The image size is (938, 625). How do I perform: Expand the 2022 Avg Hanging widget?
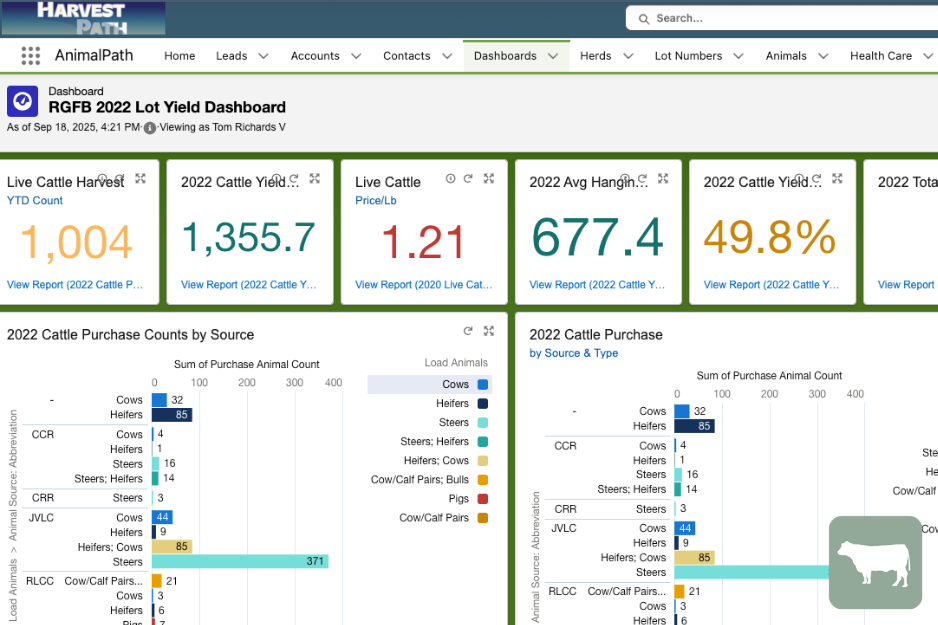click(663, 178)
